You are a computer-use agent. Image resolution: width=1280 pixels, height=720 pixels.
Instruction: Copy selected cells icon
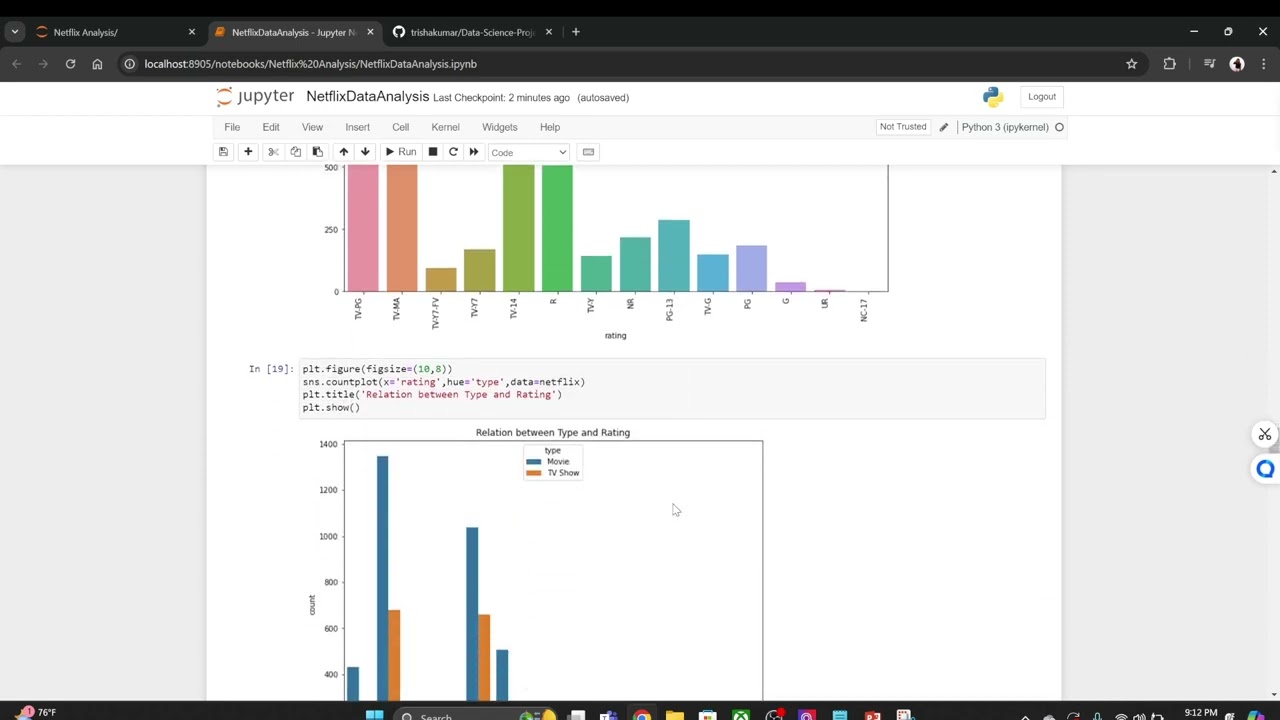coord(295,152)
